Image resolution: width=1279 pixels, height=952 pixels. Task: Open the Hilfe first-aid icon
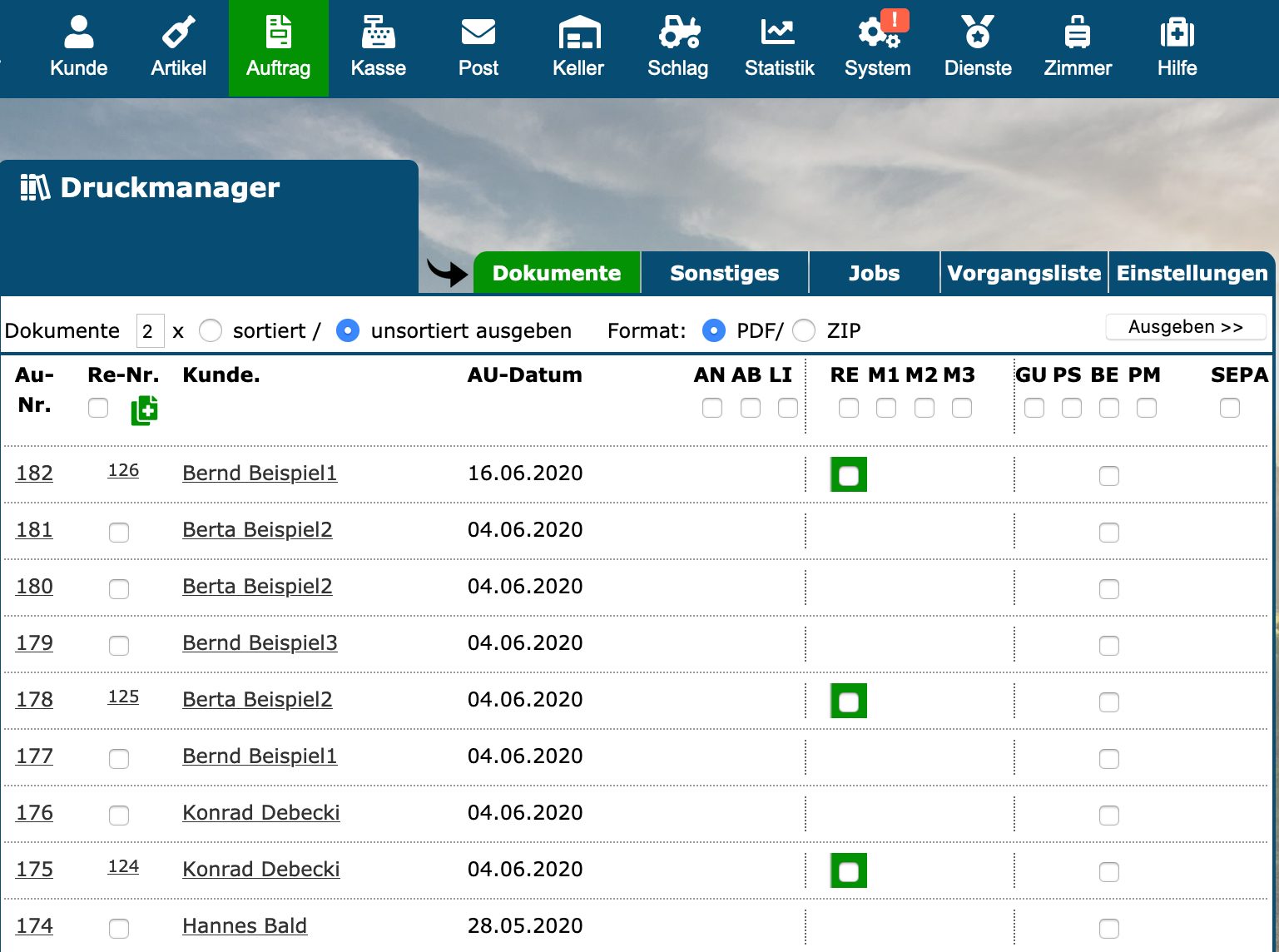tap(1177, 33)
